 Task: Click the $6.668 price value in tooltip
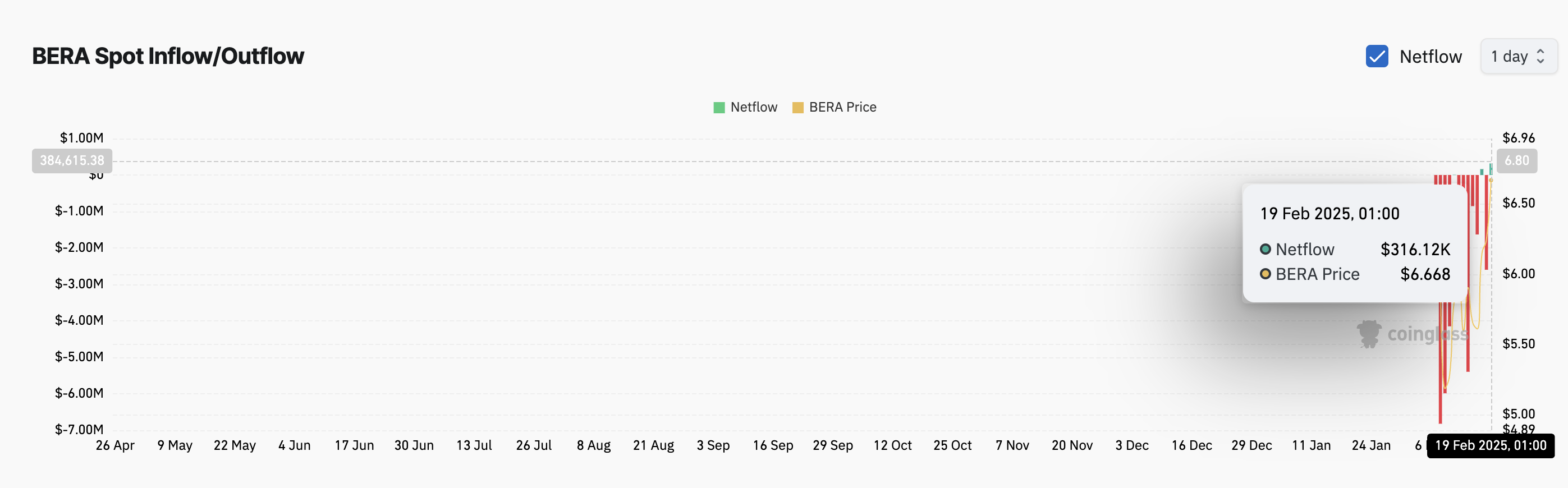pos(1425,274)
